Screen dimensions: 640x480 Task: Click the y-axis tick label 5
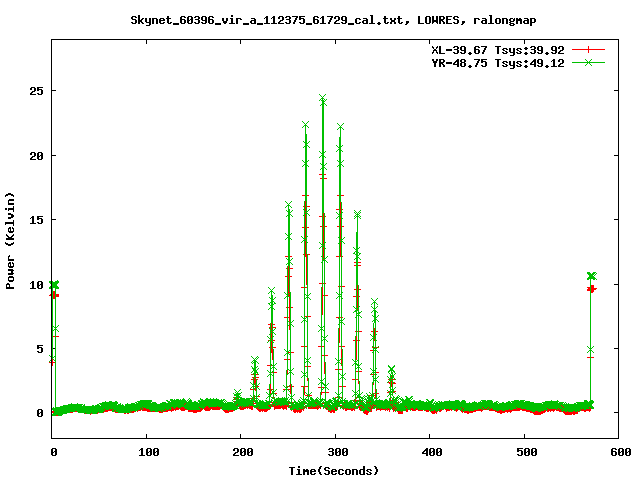[x=40, y=349]
